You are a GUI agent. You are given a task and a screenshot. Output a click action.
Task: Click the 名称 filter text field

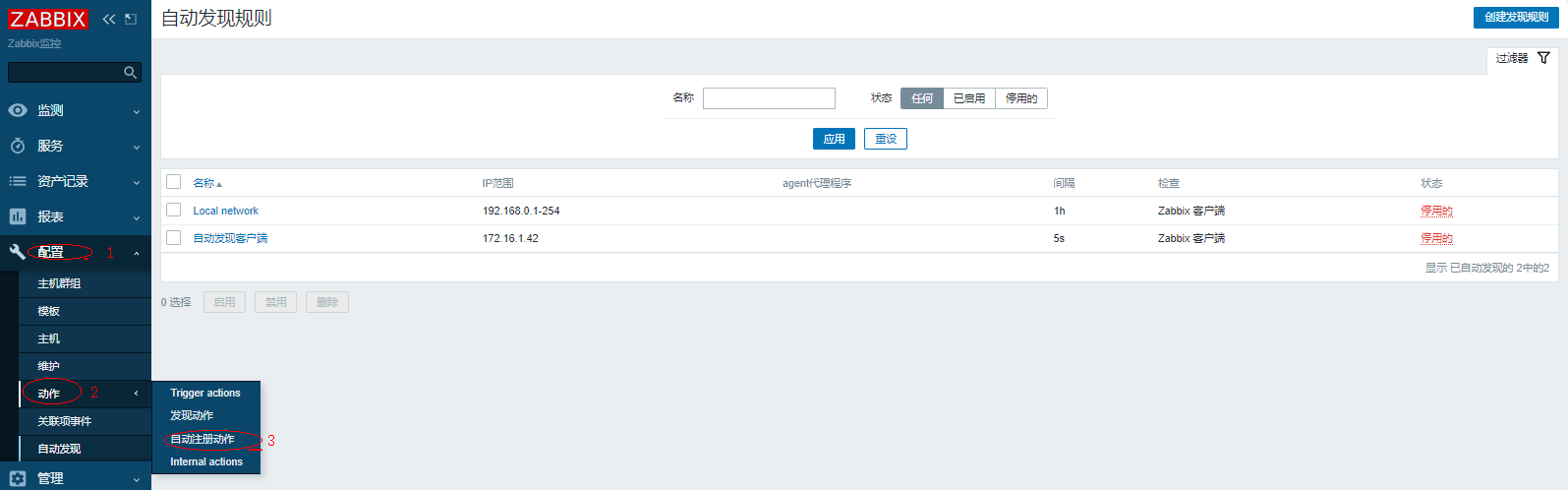(x=769, y=98)
